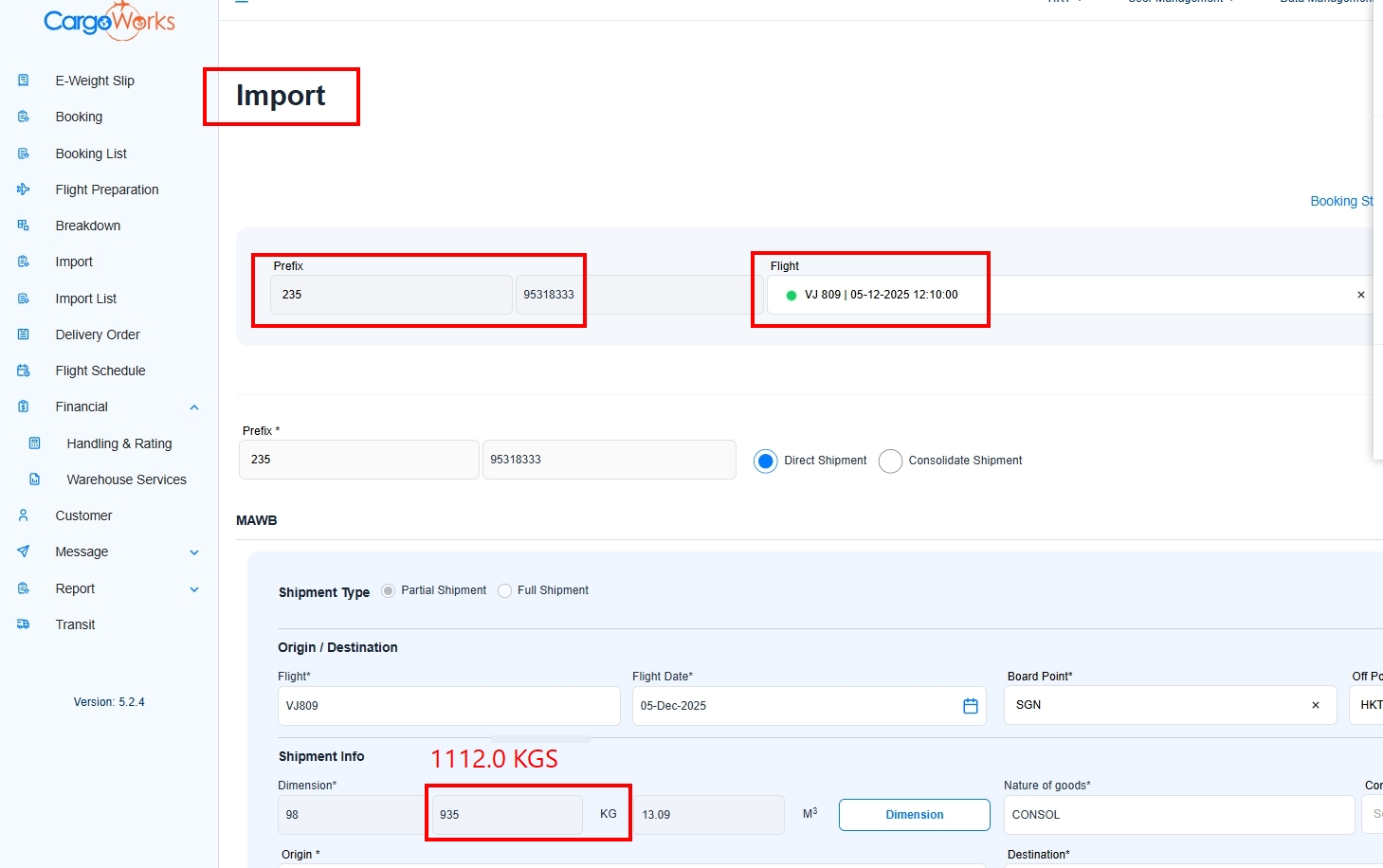Expand the Message submenu chevron
Viewport: 1383px width, 868px height.
194,552
